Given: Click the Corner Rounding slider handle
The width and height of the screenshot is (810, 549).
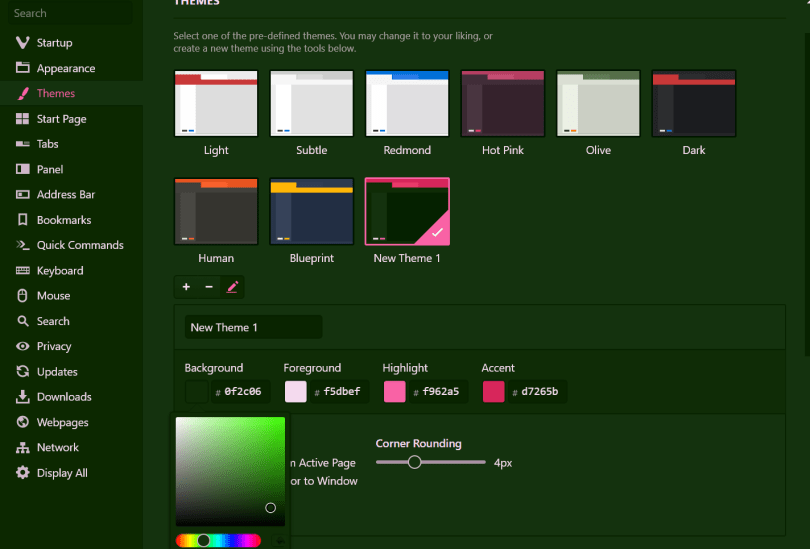Looking at the screenshot, I should 414,462.
